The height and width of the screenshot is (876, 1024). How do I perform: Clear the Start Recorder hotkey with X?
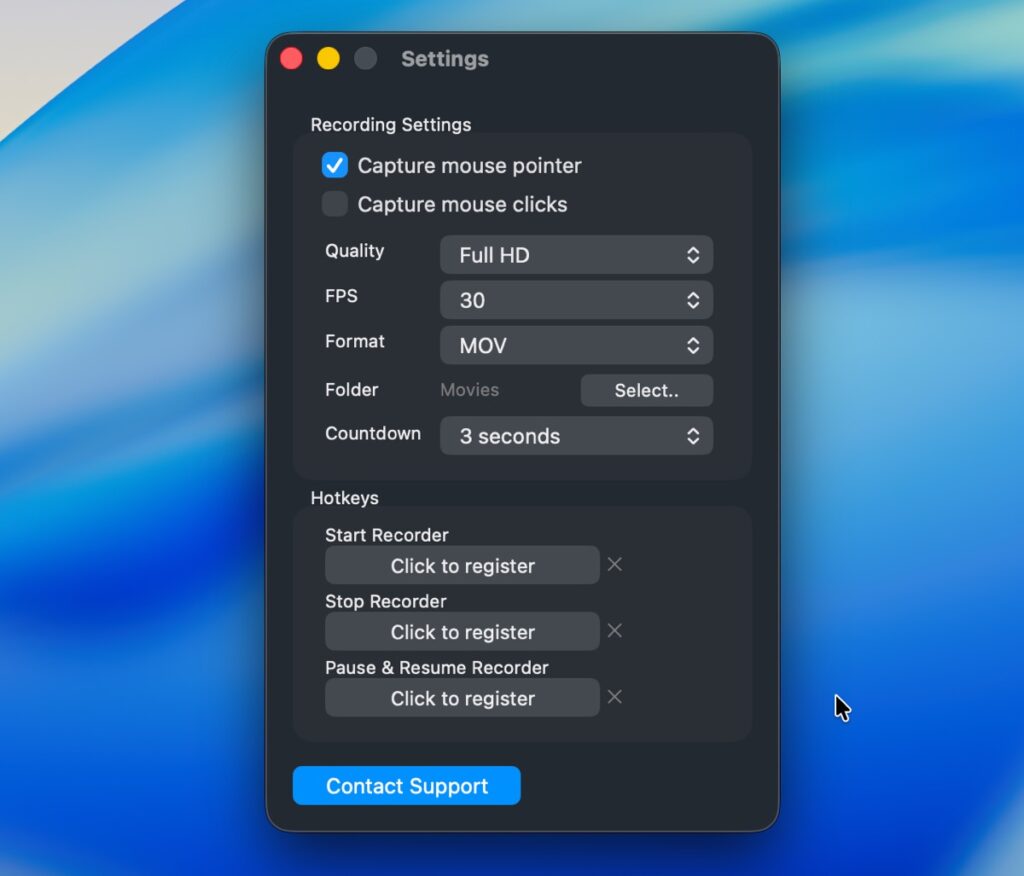point(615,565)
